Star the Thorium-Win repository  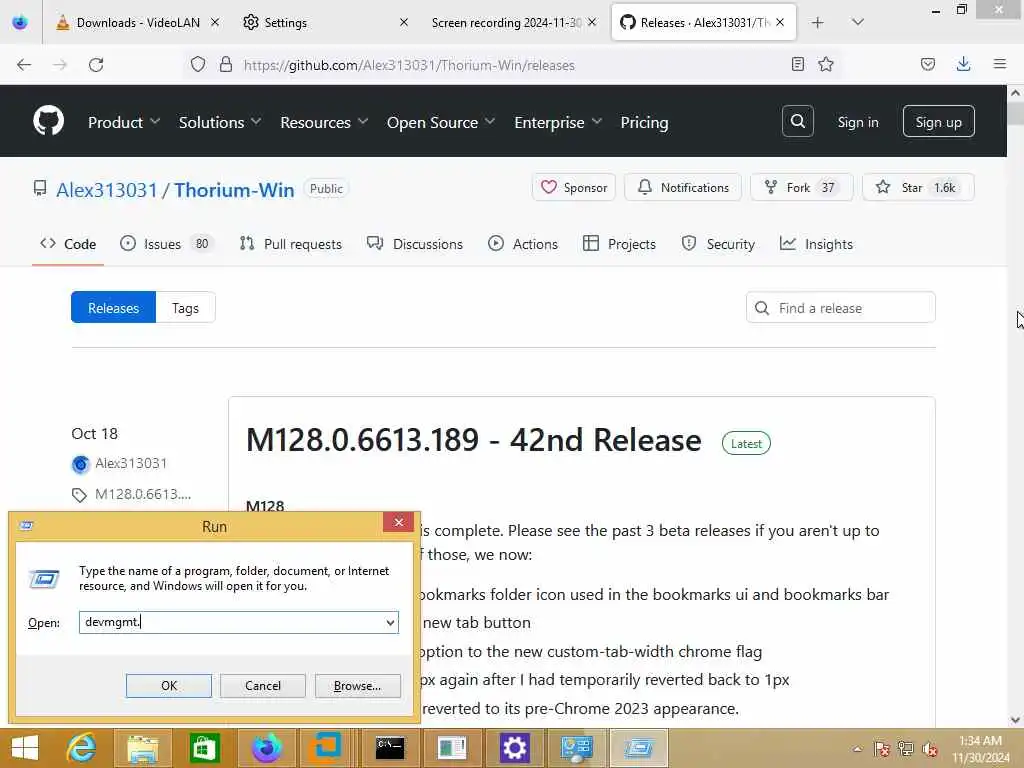click(x=918, y=187)
